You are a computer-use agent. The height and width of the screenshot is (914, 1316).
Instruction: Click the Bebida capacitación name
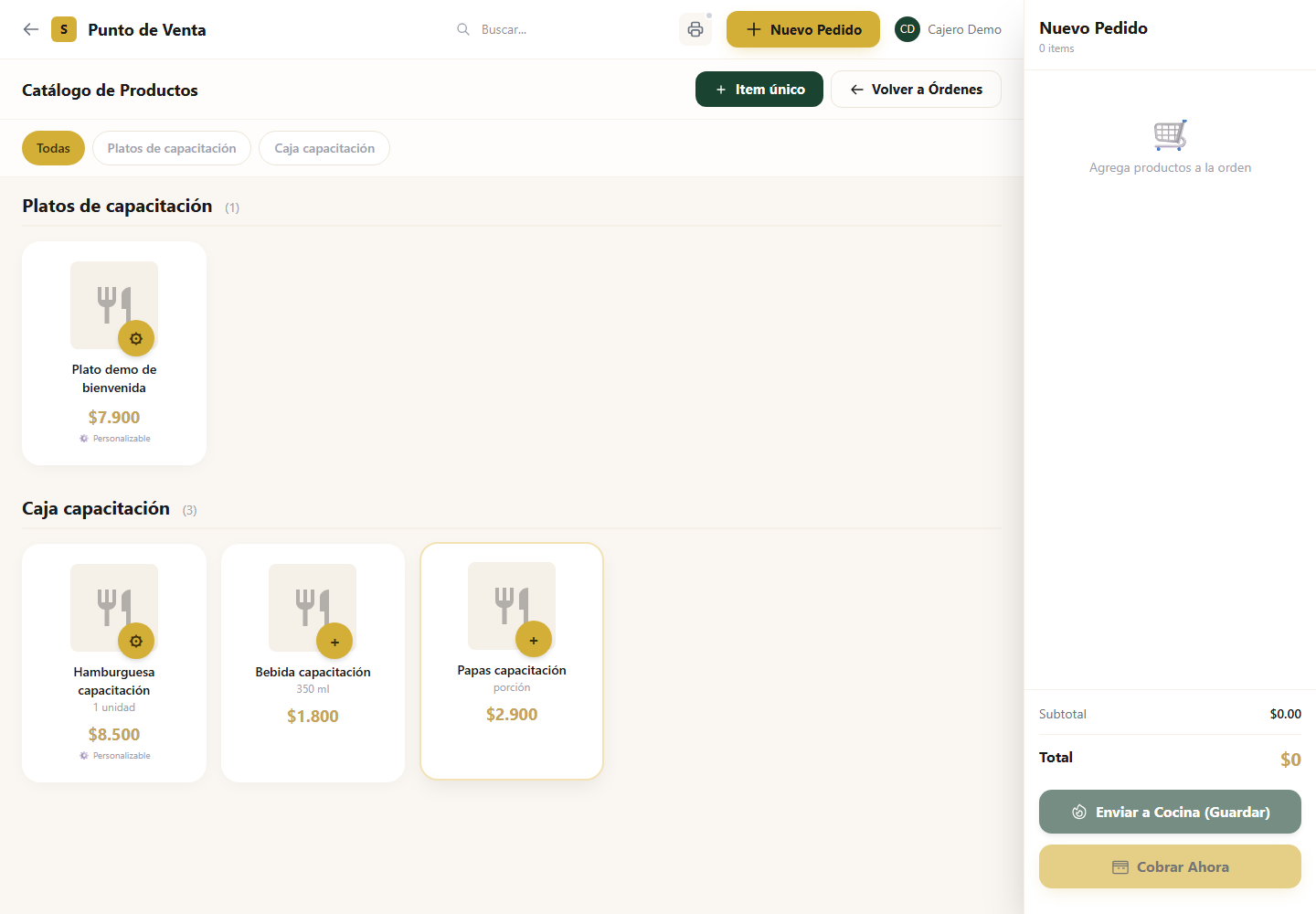coord(313,672)
